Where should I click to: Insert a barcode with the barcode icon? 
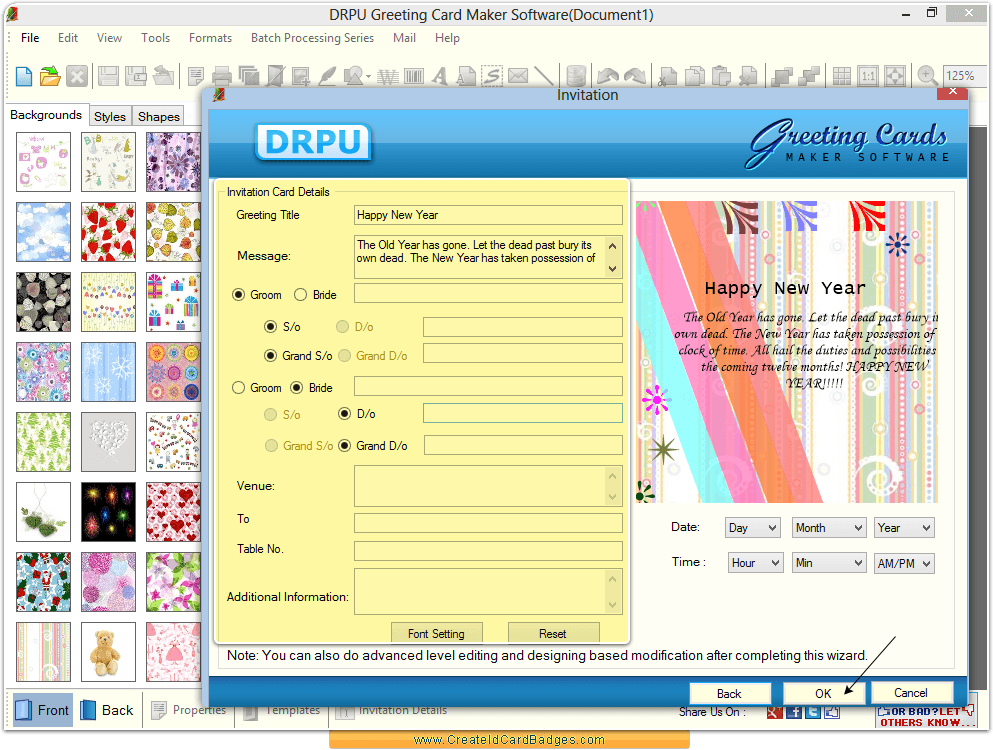click(x=414, y=77)
